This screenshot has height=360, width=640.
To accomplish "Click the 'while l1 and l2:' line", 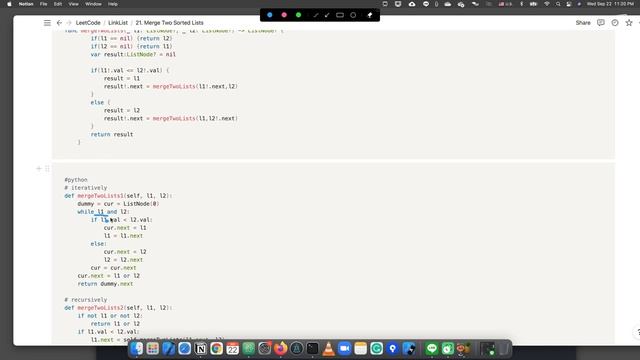I will 103,212.
